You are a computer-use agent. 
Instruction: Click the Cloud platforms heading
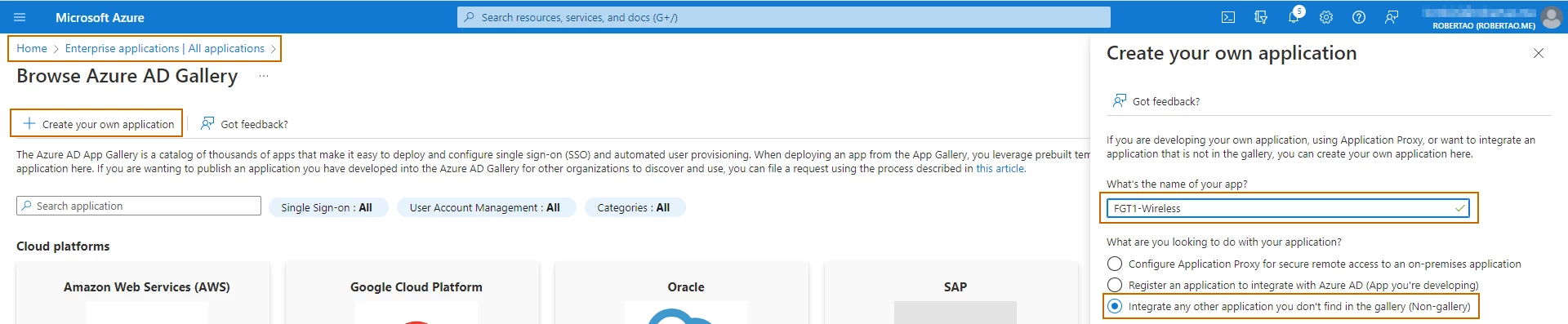(63, 246)
